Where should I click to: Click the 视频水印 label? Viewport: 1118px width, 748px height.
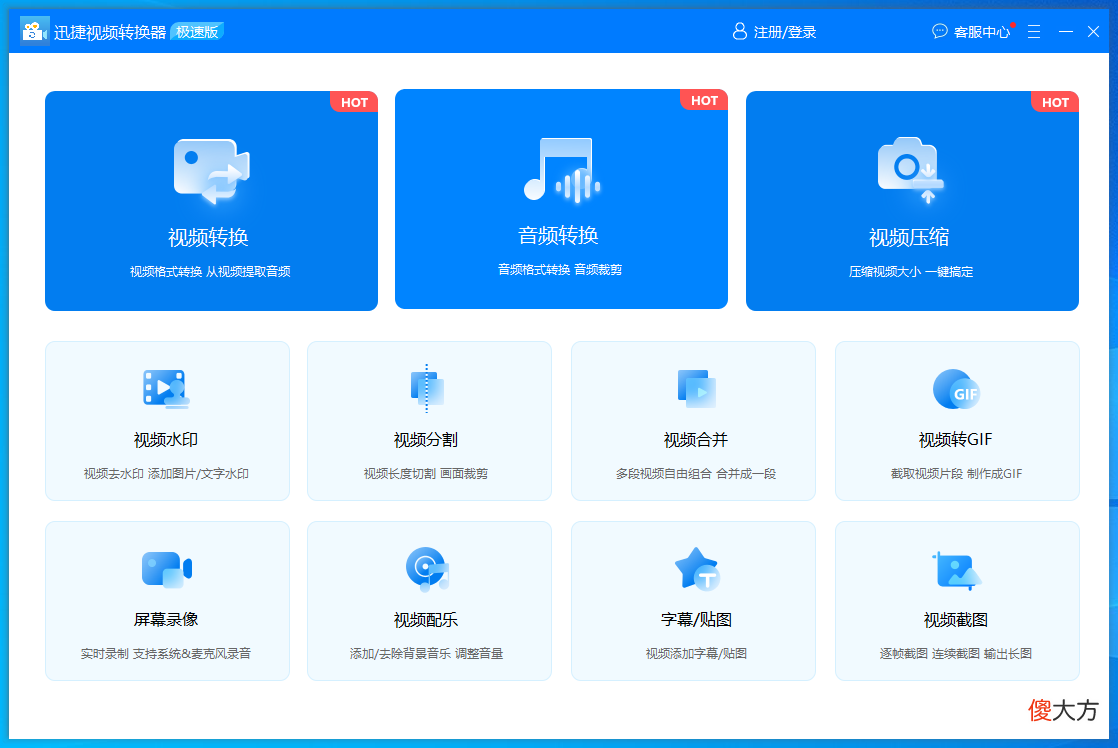tap(166, 440)
